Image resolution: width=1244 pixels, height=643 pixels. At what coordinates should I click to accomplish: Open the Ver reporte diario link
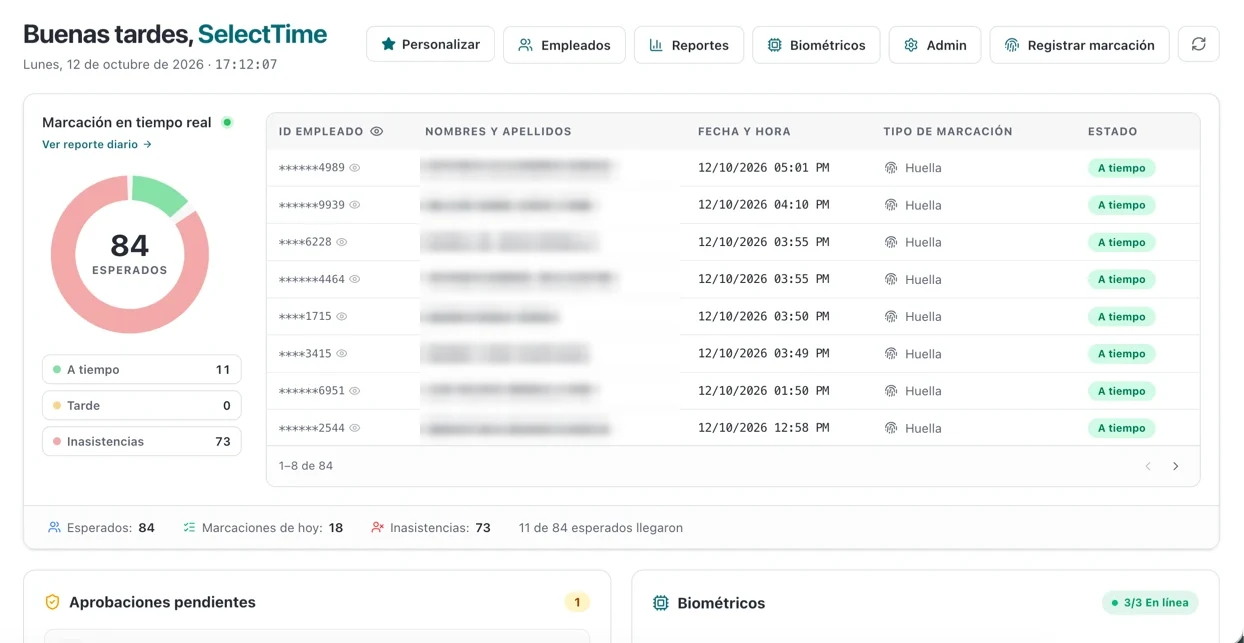pyautogui.click(x=97, y=144)
